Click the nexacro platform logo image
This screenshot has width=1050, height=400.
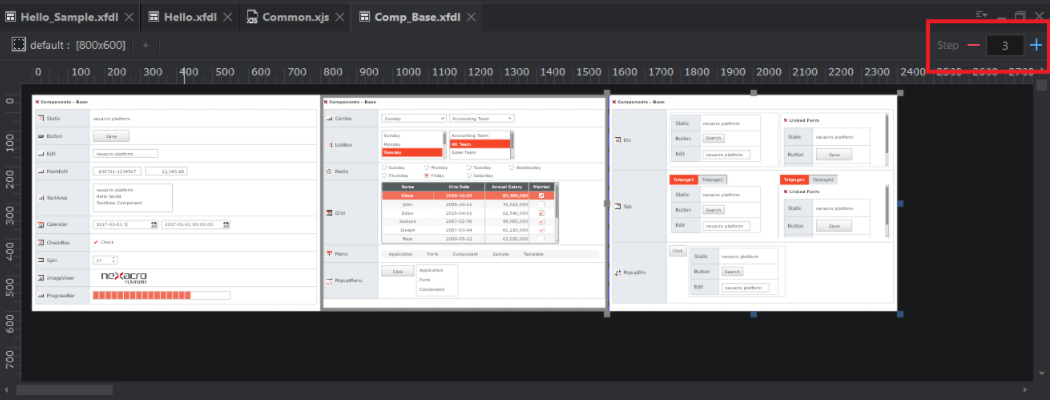pos(124,277)
